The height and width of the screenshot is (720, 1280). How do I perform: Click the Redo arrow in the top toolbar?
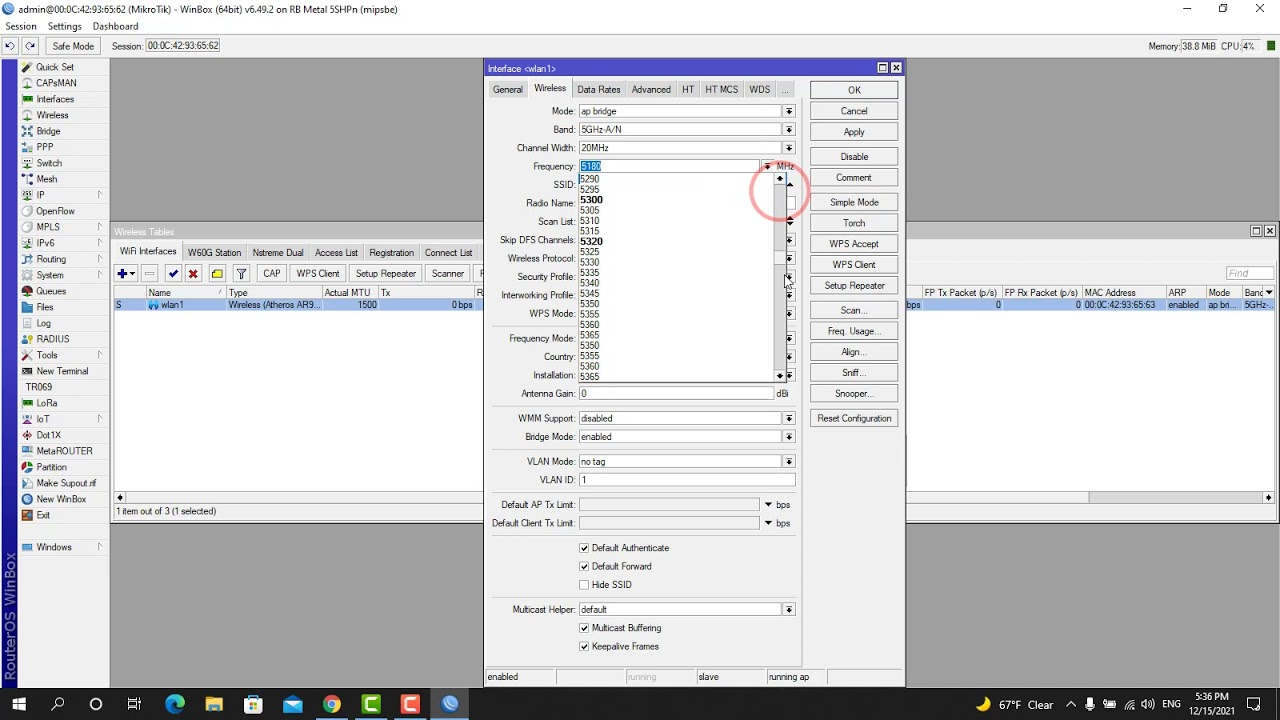(30, 46)
